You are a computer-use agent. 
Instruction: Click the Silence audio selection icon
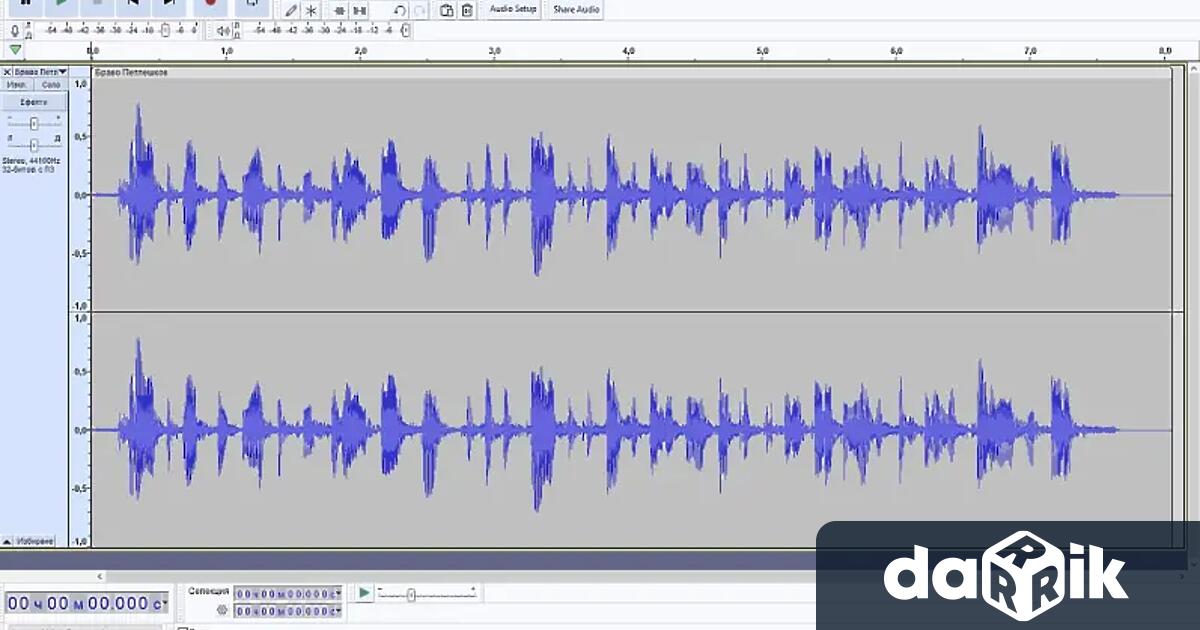click(x=360, y=10)
